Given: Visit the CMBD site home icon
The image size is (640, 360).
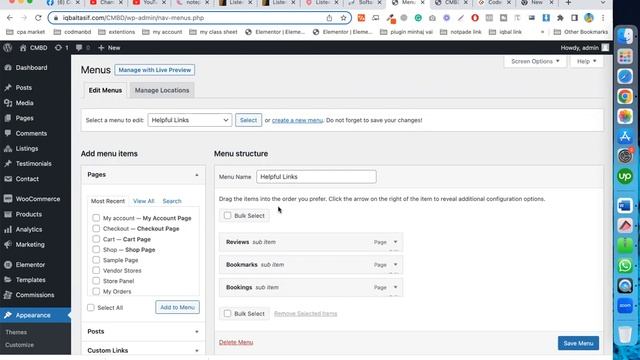Looking at the screenshot, I should coord(23,48).
